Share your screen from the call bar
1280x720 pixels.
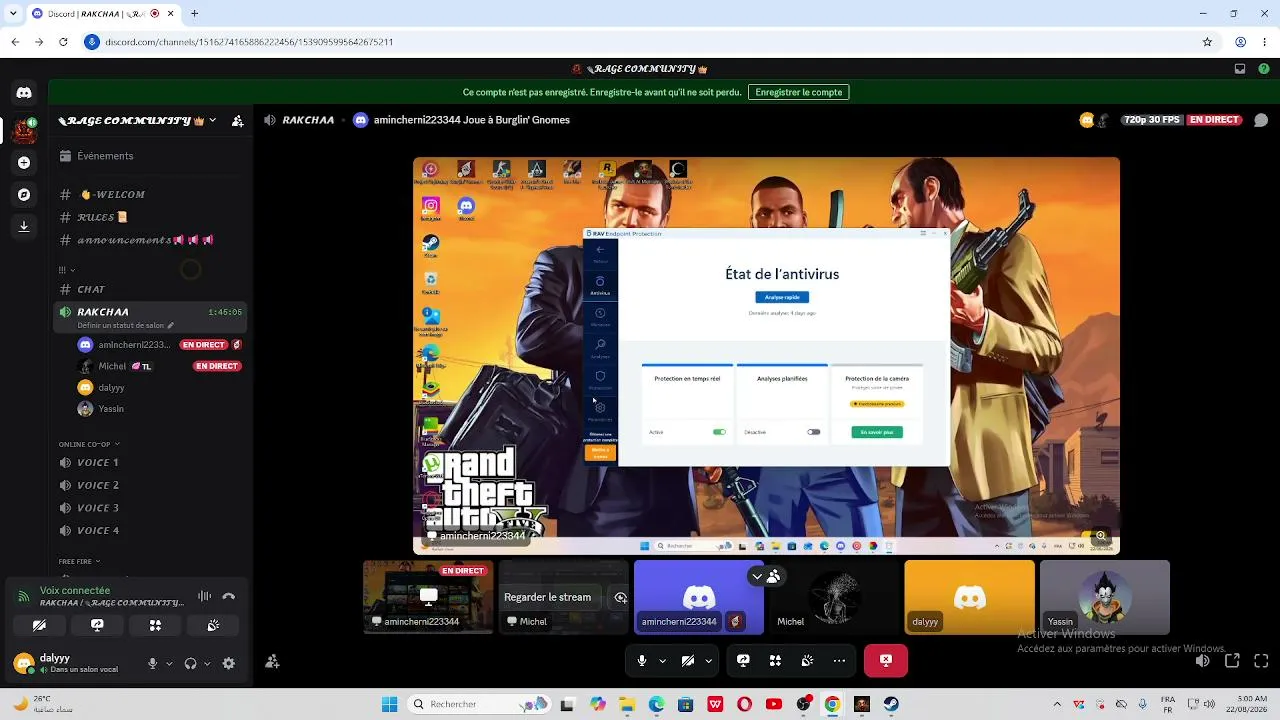point(743,661)
